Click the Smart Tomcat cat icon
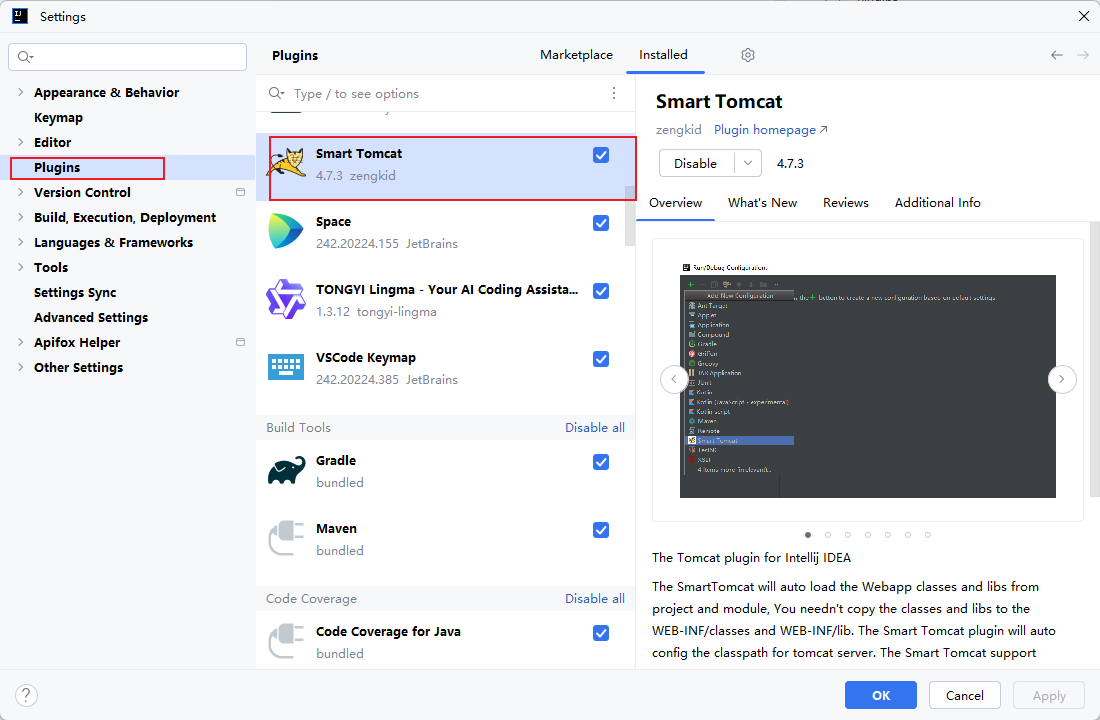Image resolution: width=1100 pixels, height=720 pixels. [x=287, y=164]
